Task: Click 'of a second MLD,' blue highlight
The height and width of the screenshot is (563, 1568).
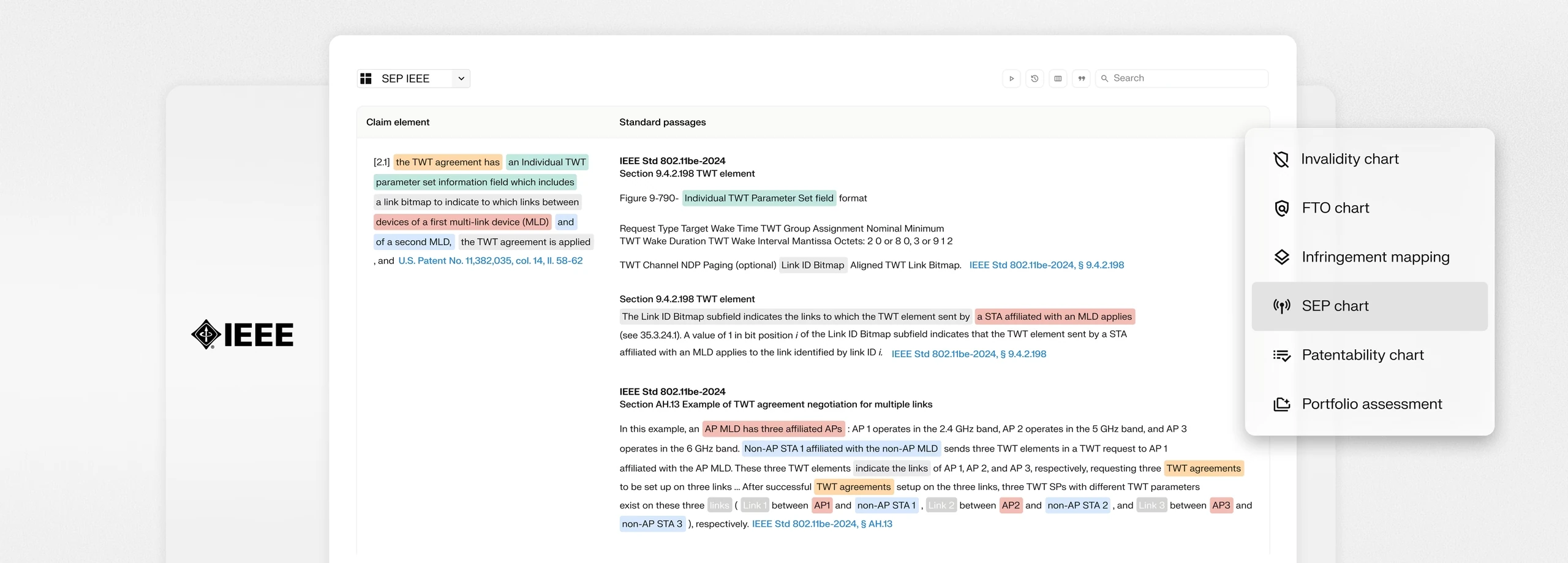Action: [413, 243]
